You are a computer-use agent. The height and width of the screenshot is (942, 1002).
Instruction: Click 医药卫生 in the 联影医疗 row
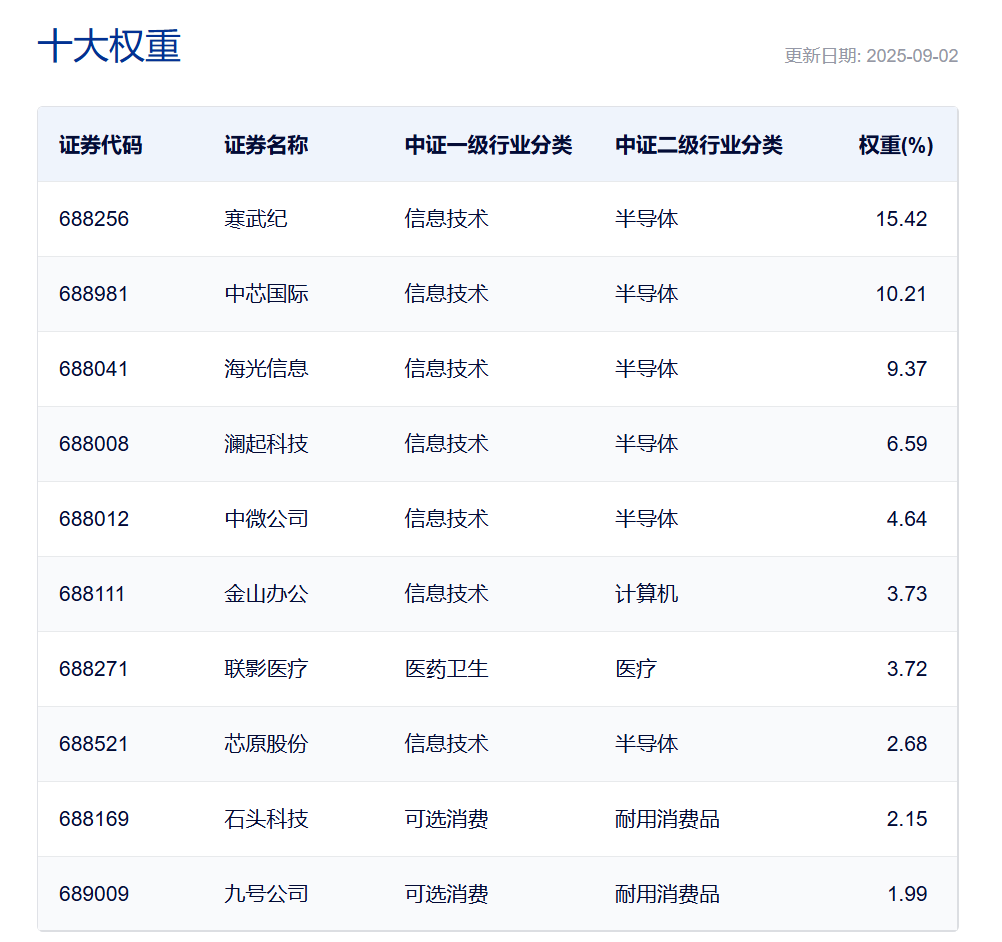click(x=446, y=669)
